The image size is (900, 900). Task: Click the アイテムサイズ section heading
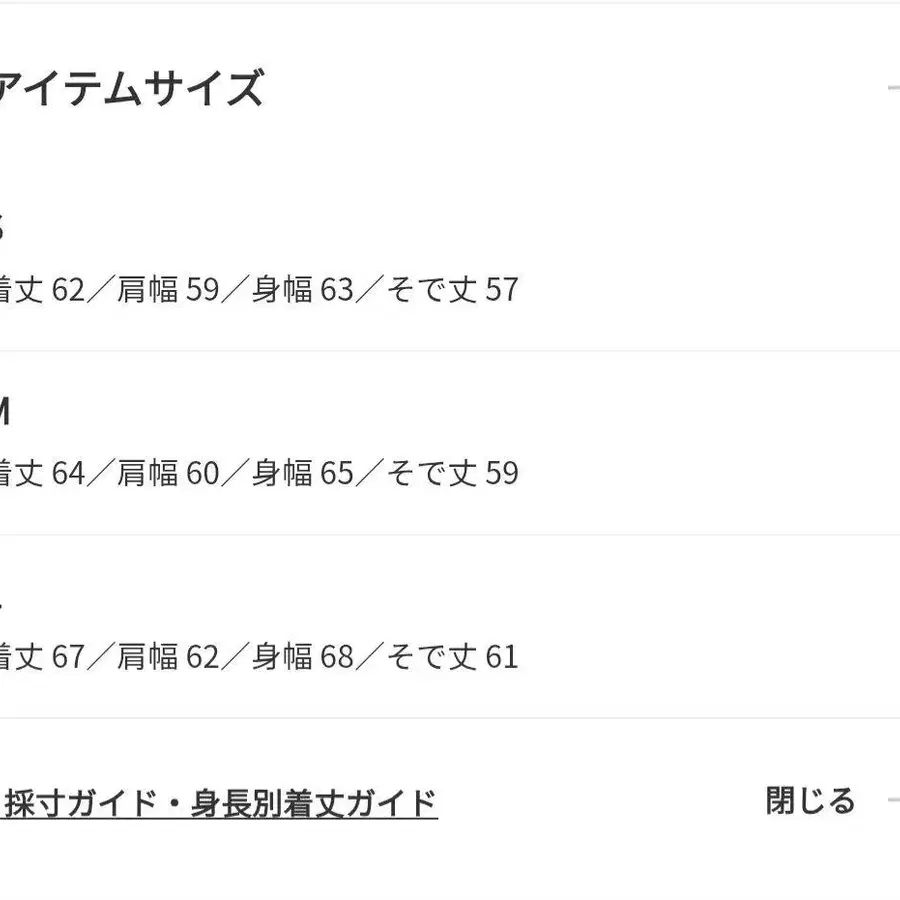(x=130, y=88)
